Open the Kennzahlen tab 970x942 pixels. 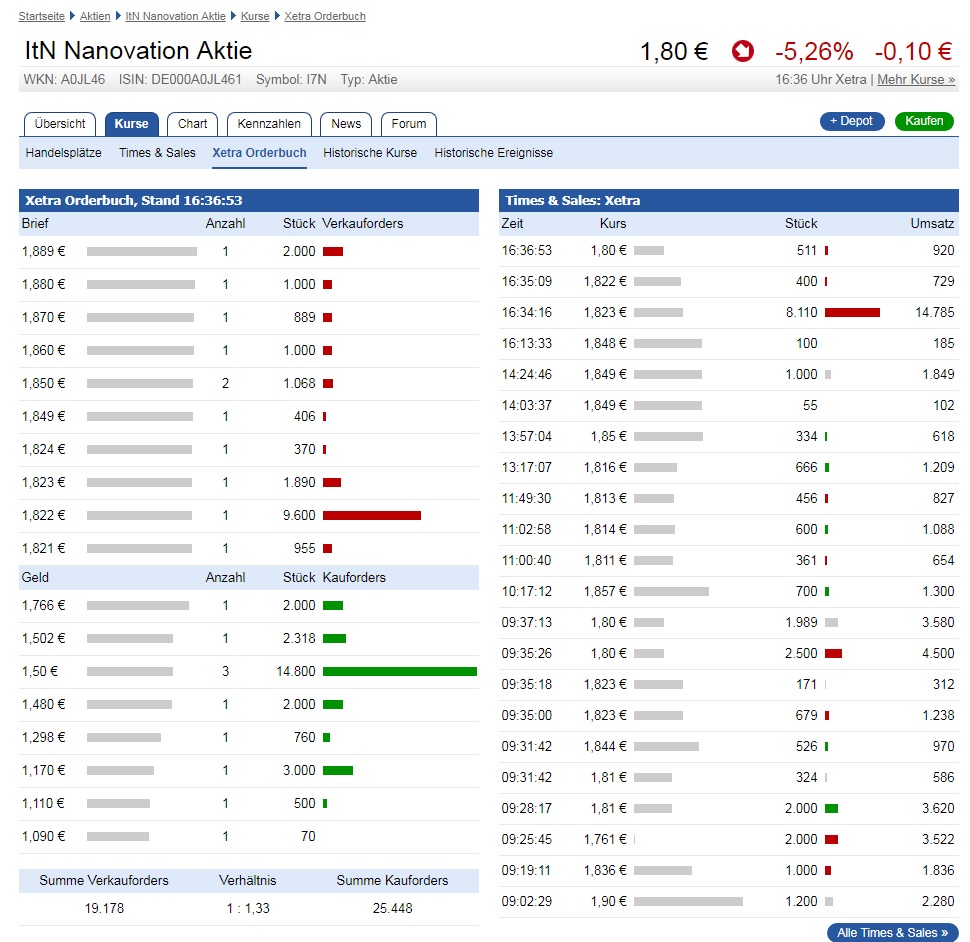tap(269, 124)
